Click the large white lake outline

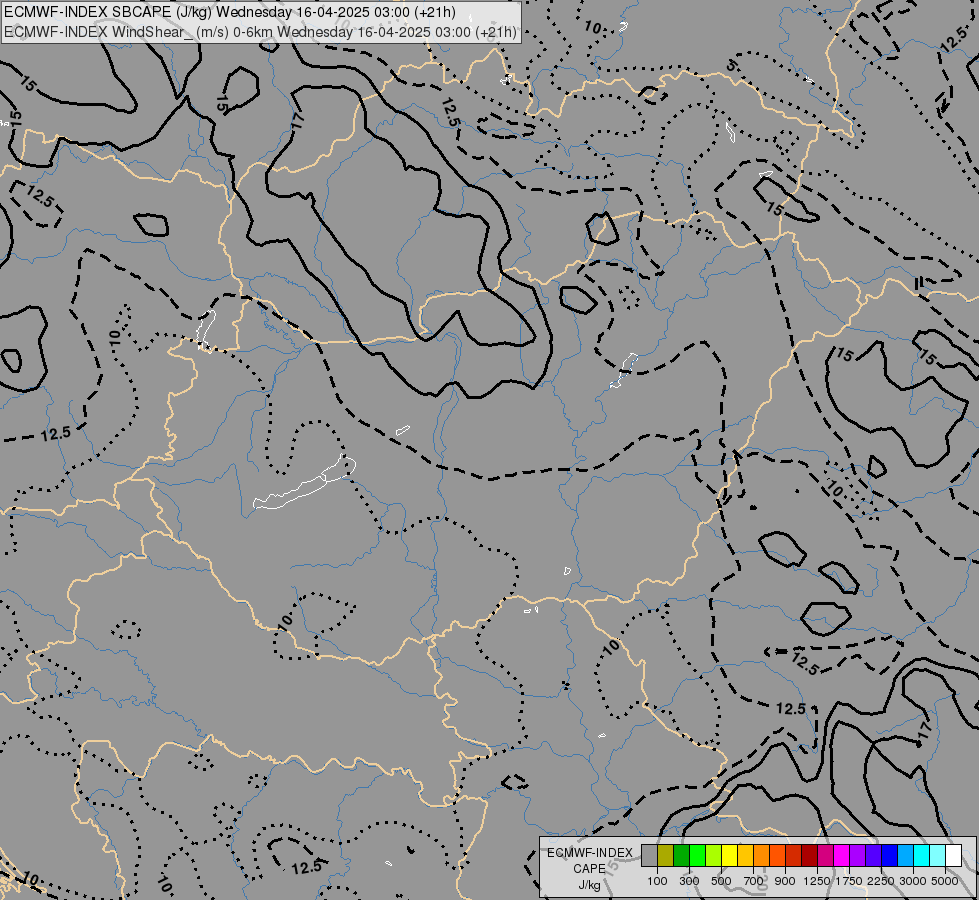tap(305, 483)
